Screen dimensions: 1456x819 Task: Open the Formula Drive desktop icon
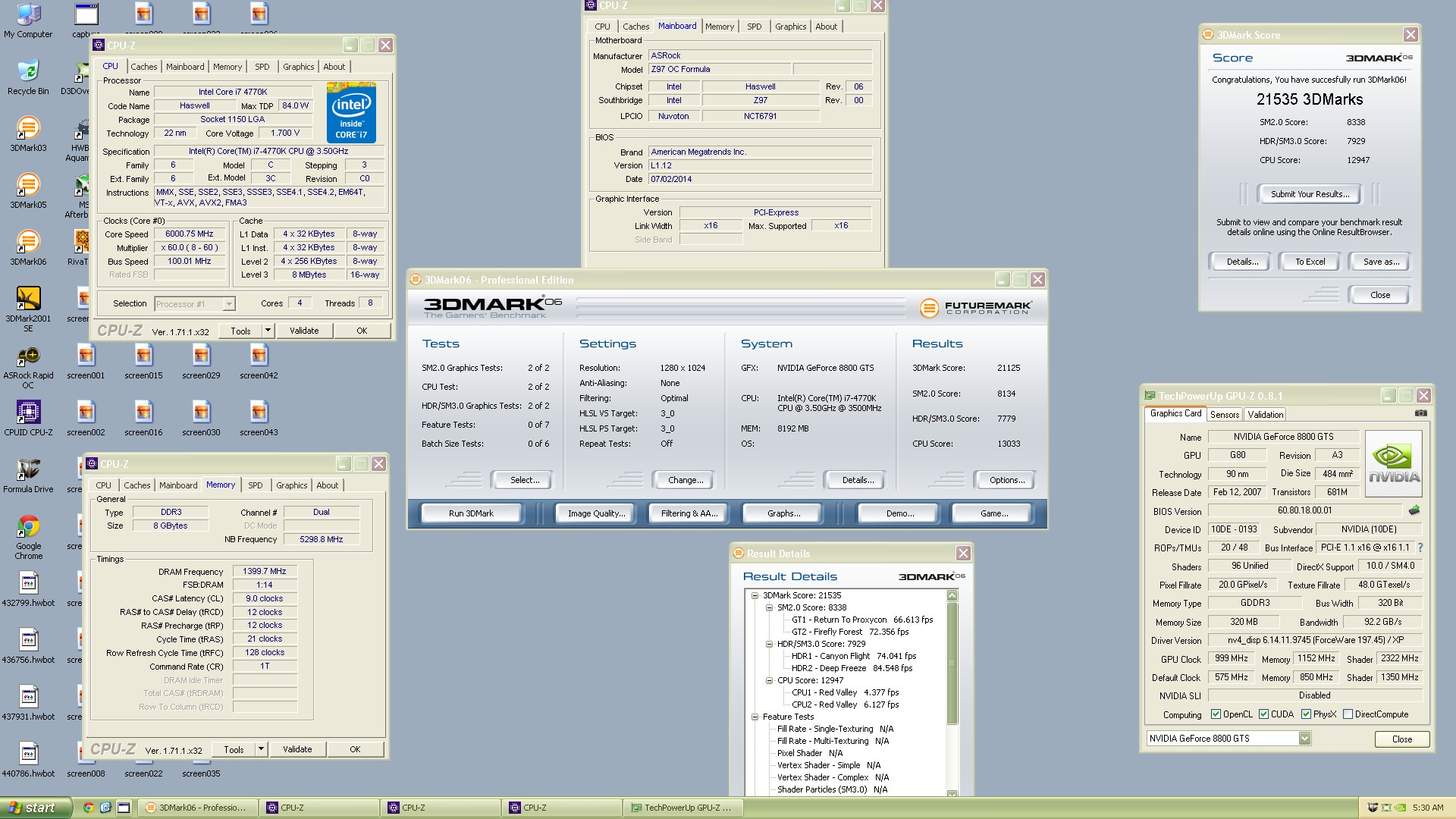click(28, 475)
